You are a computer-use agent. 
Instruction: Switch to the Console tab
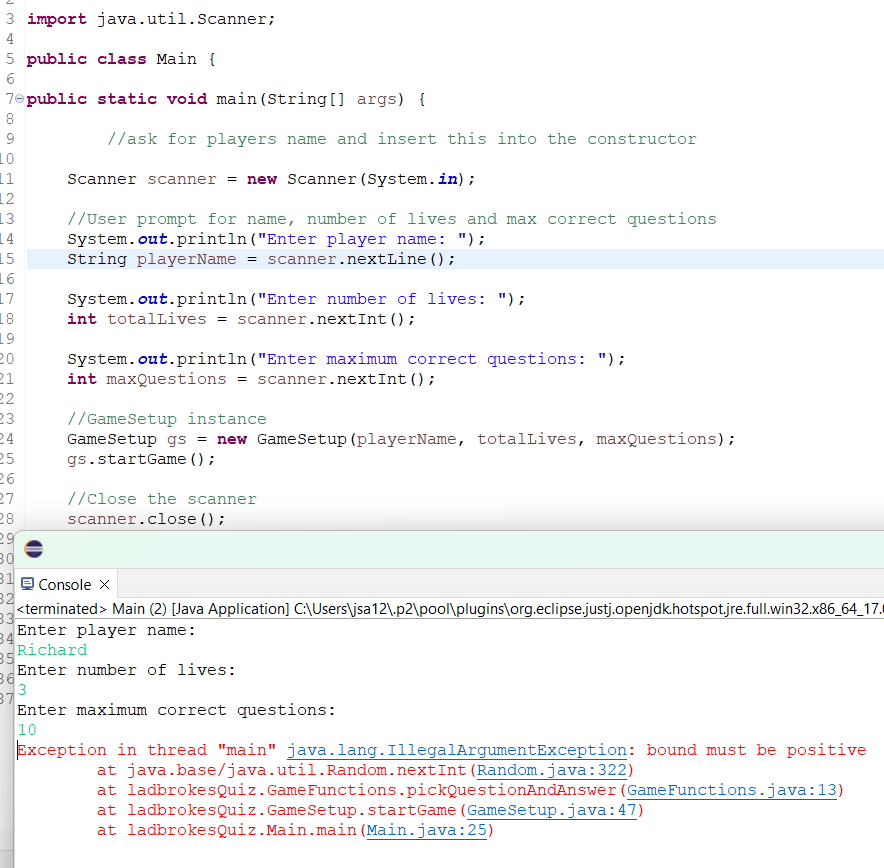(x=64, y=584)
